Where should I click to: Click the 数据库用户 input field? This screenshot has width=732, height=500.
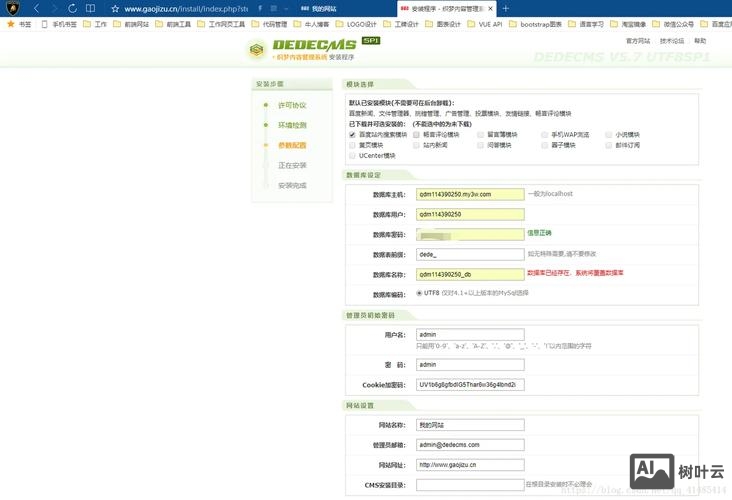(470, 214)
